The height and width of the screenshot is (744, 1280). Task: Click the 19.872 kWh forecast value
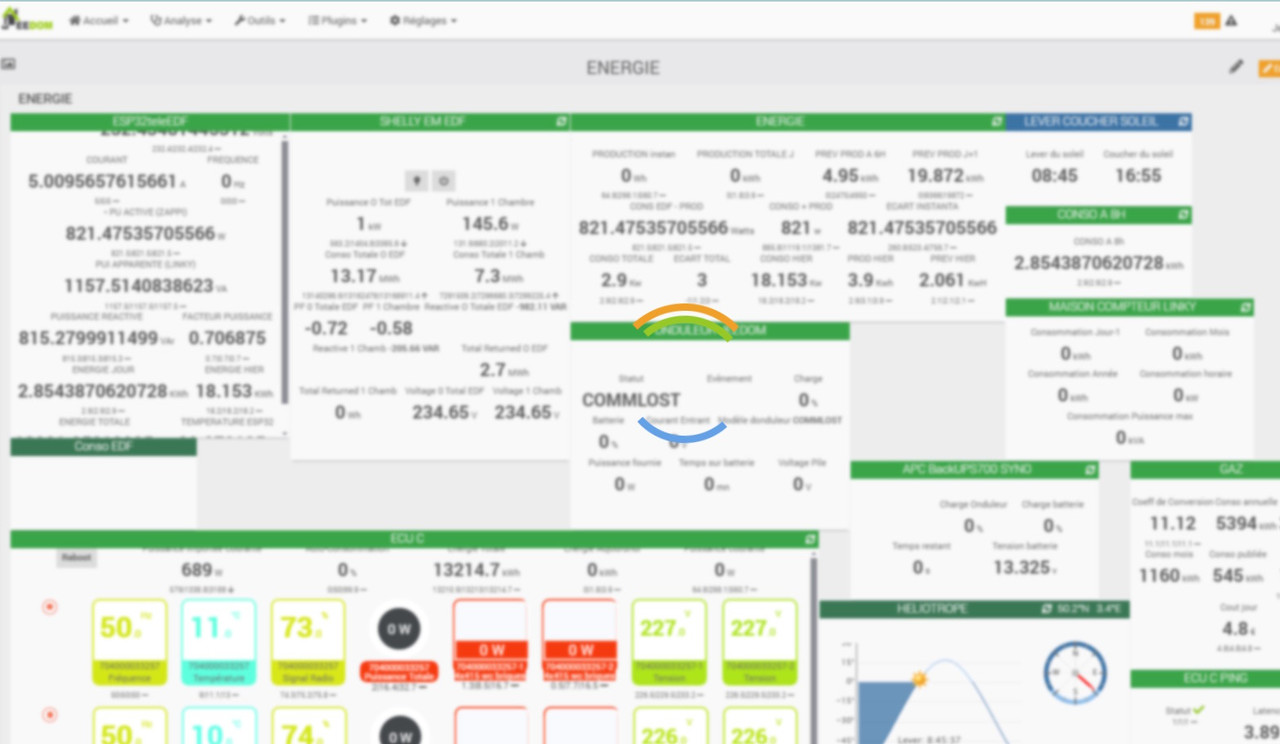click(x=936, y=176)
